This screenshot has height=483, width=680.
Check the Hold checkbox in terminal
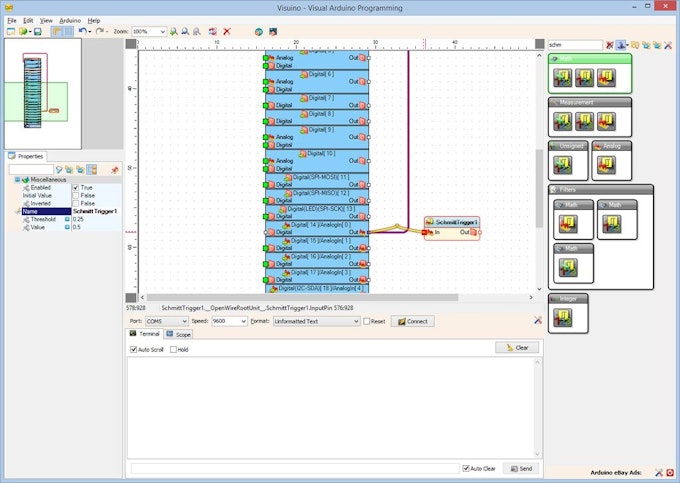point(173,349)
